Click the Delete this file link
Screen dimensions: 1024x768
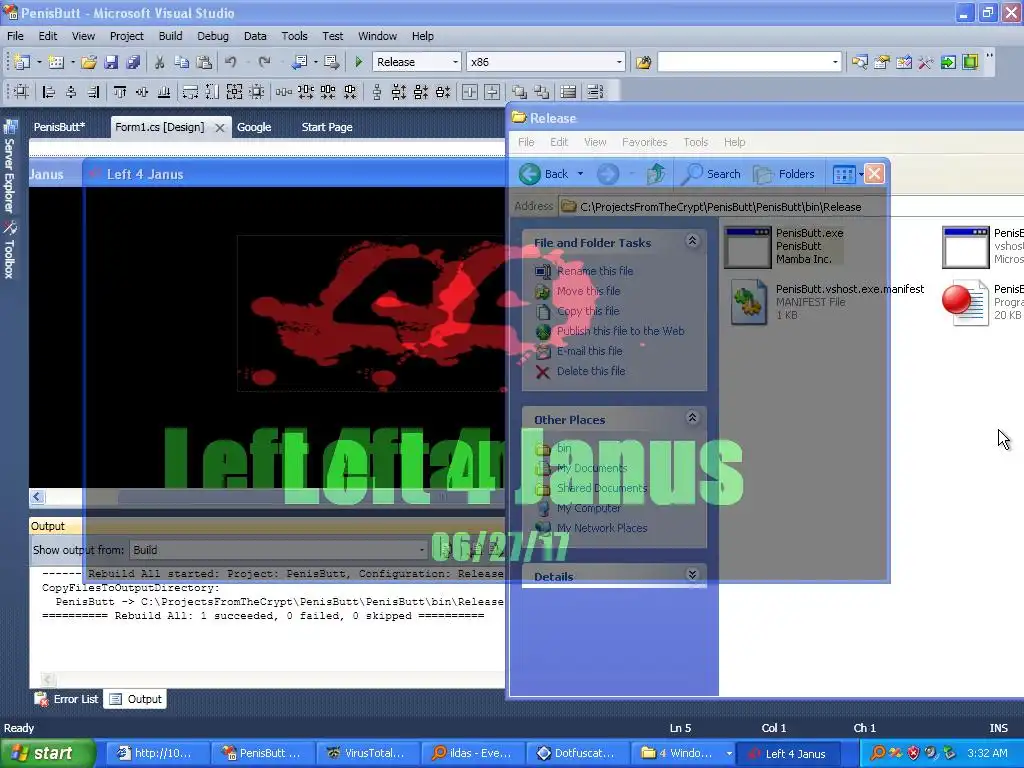pos(591,371)
